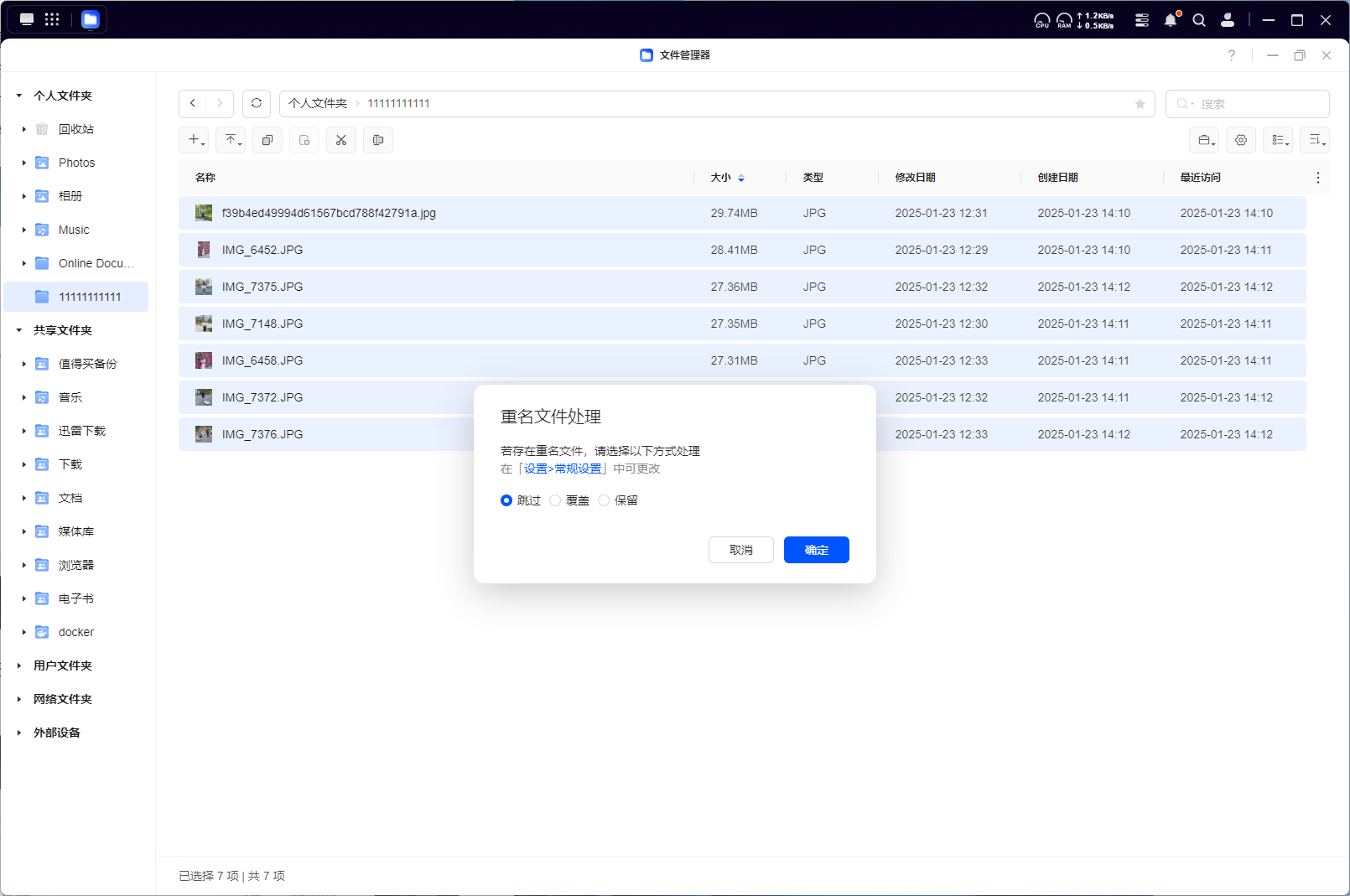
Task: Open the 浏览器 shared folder
Action: pos(76,565)
